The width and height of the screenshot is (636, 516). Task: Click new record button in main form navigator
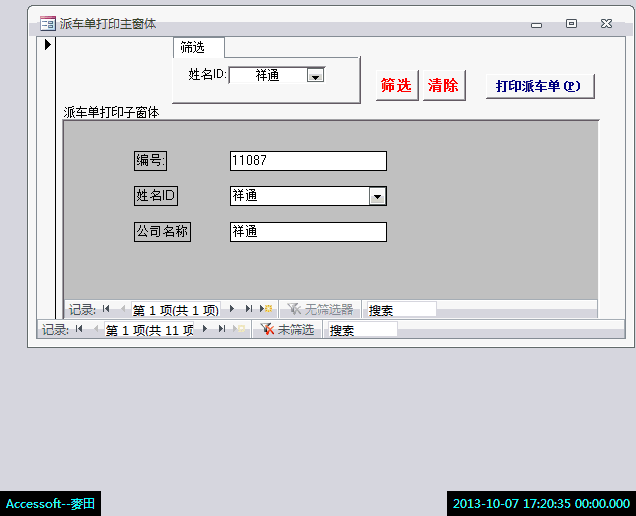coord(239,329)
